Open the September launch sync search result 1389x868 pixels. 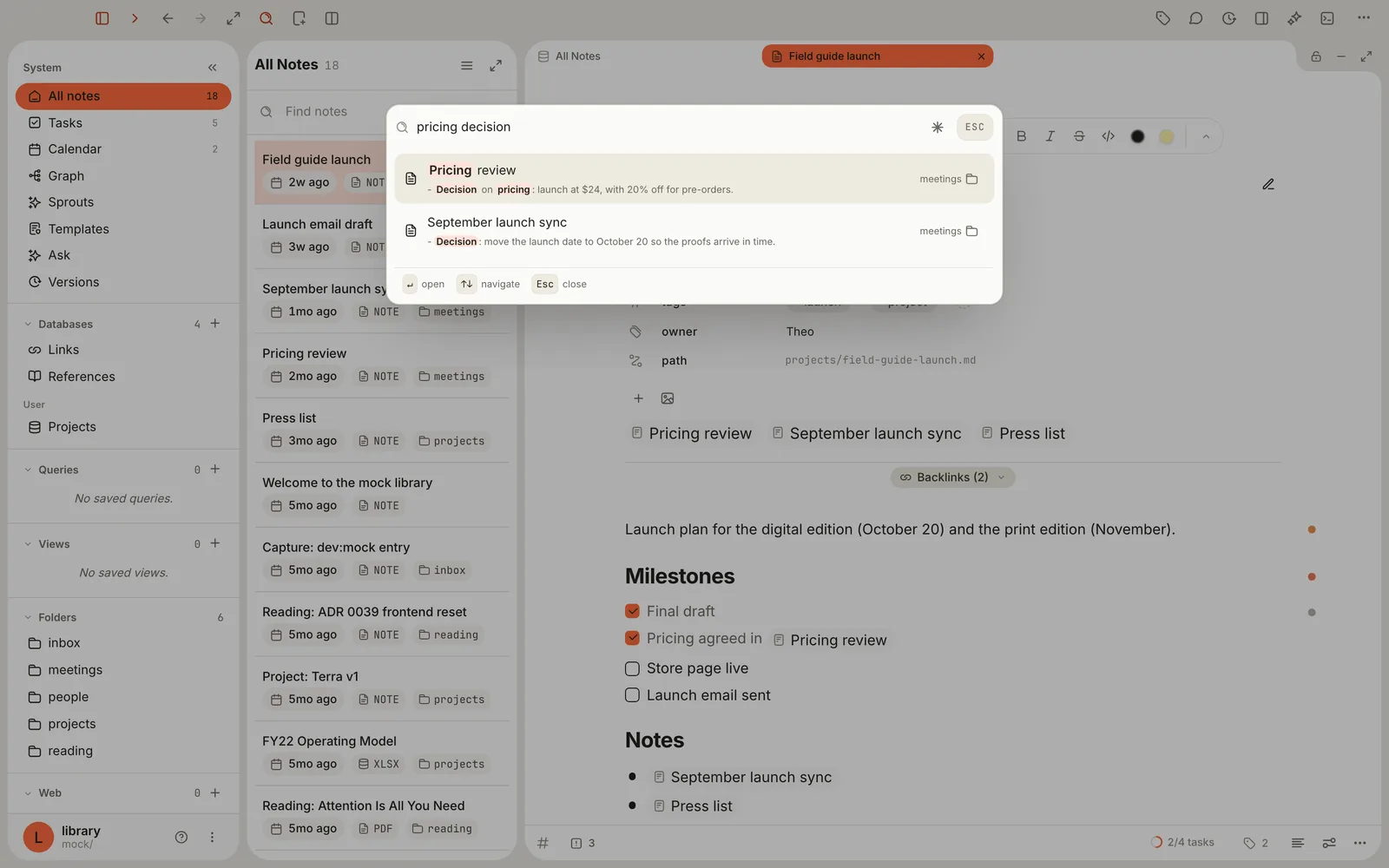coord(694,231)
